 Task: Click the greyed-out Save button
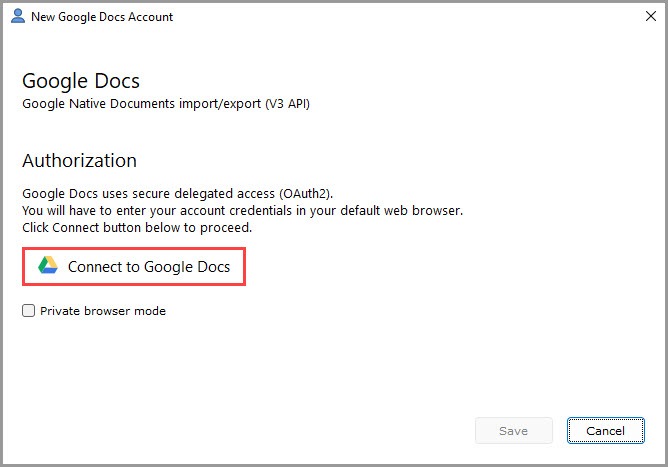(513, 431)
